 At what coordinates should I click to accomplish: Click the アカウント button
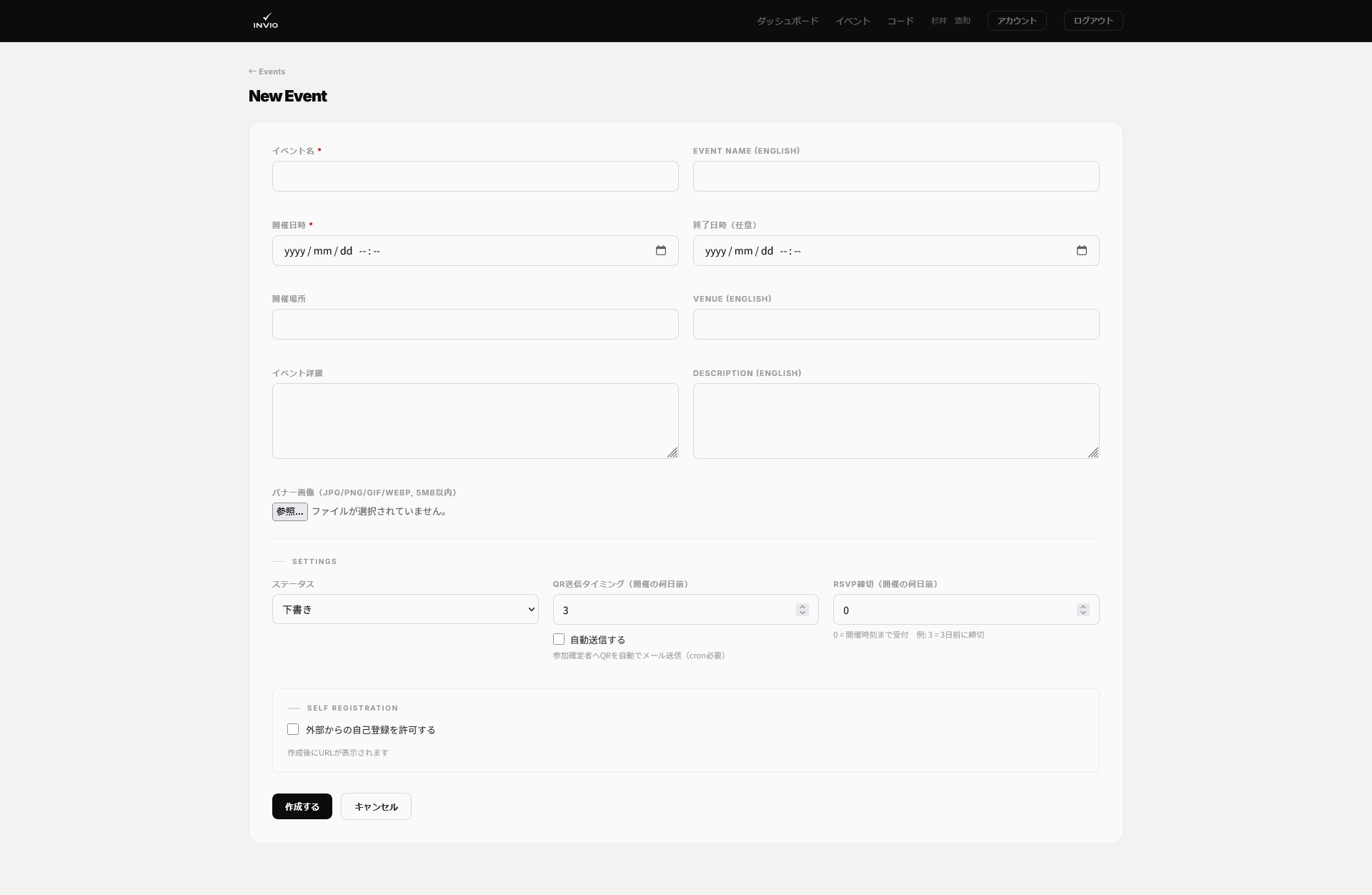pos(1017,21)
